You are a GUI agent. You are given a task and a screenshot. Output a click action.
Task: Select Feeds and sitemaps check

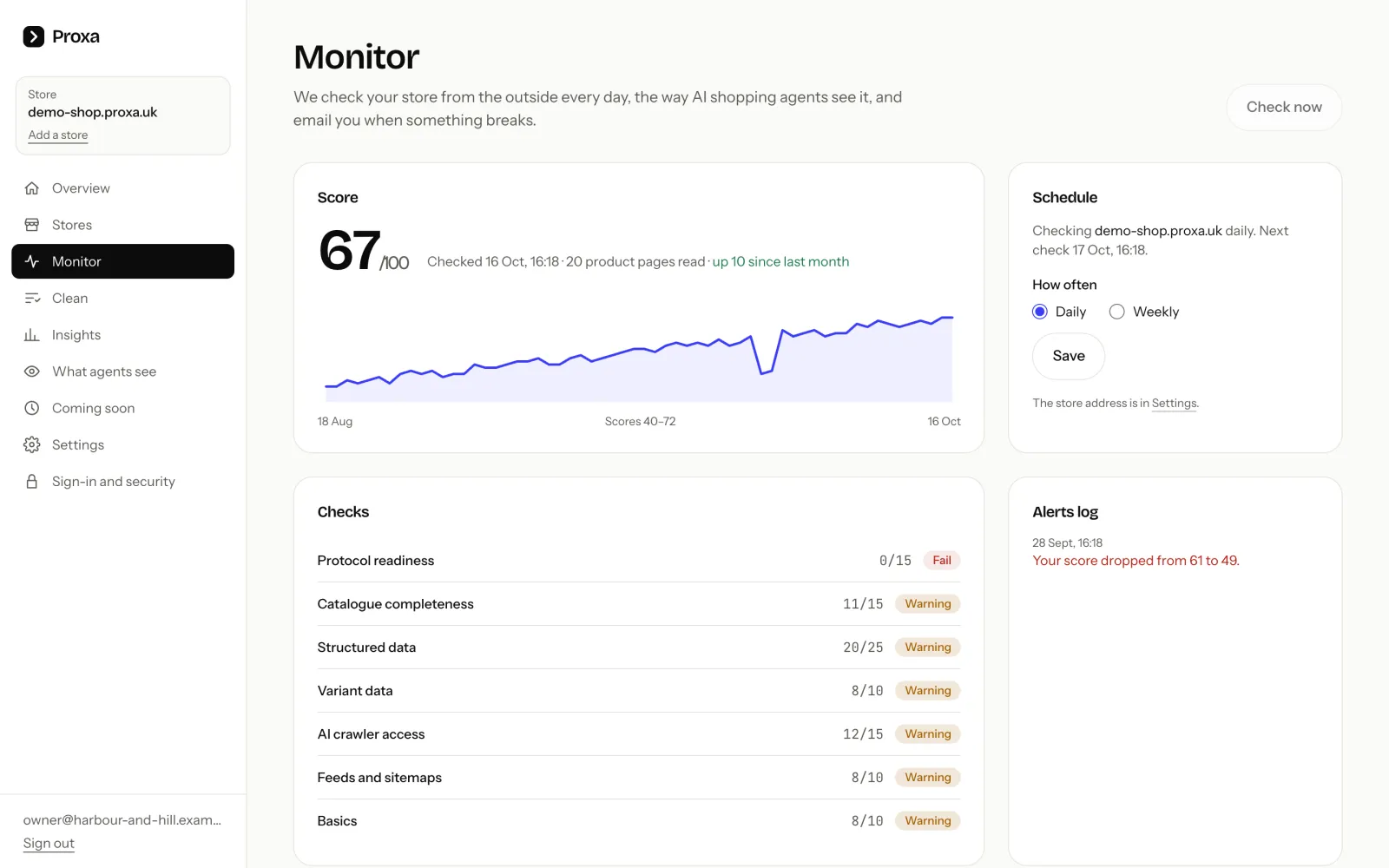(x=639, y=778)
